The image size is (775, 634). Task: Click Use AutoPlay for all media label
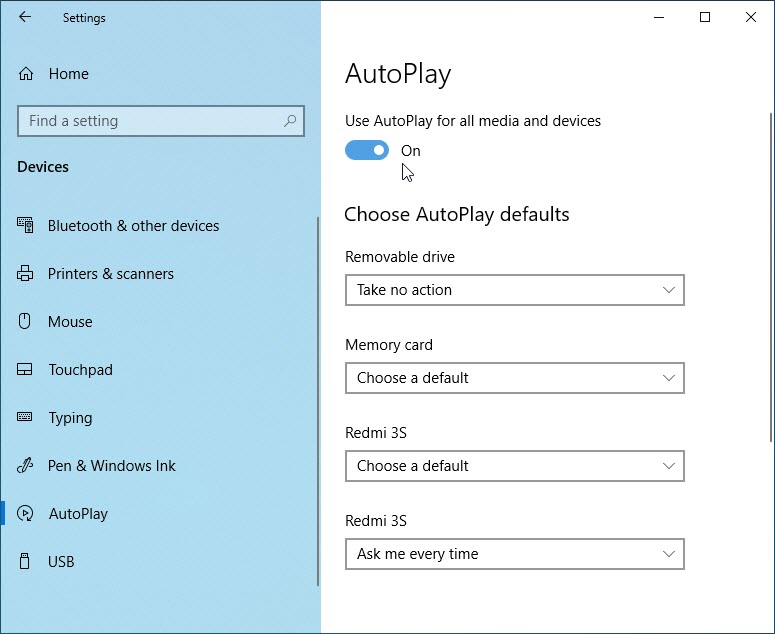(x=473, y=121)
